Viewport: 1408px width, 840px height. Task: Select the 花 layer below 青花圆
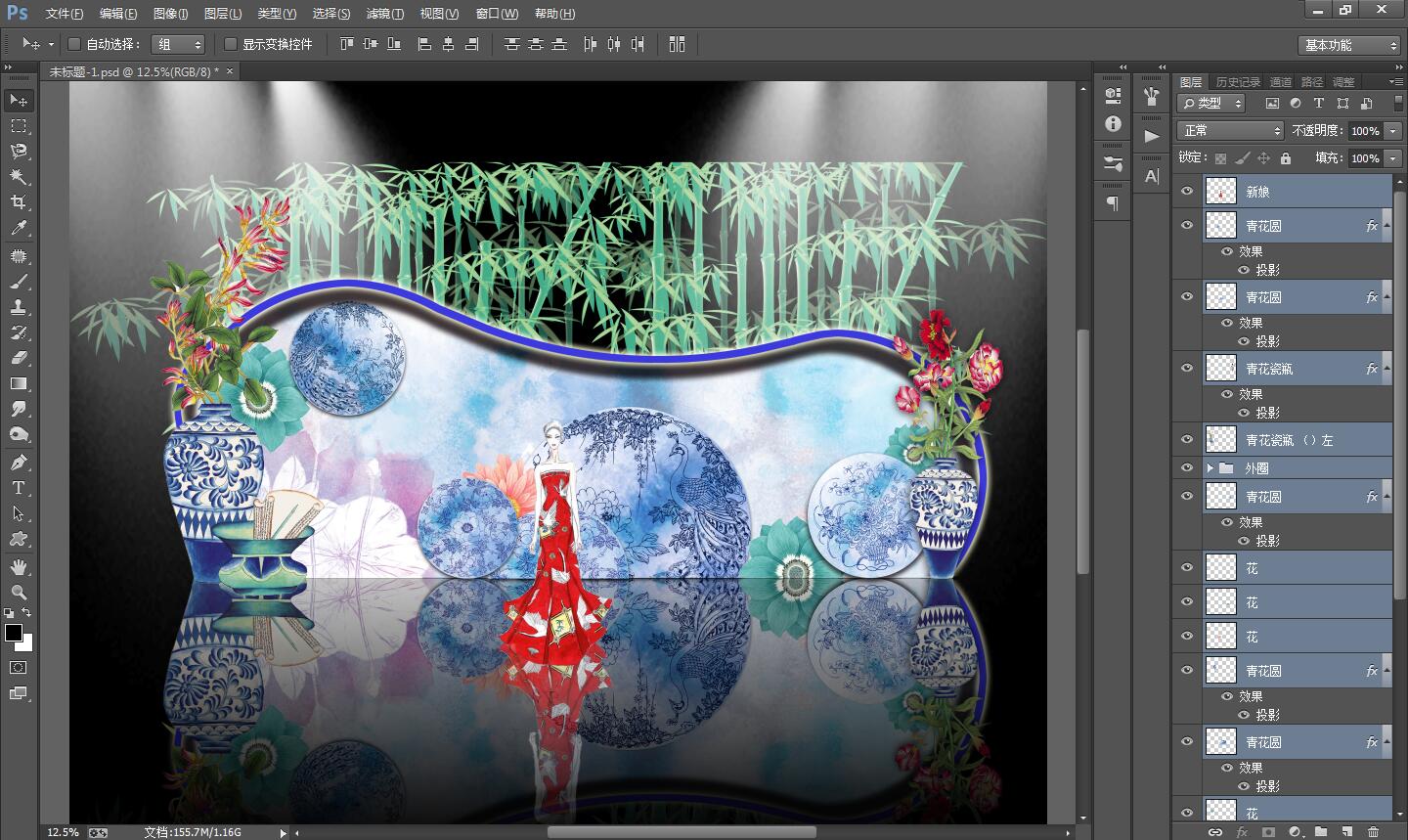coord(1297,568)
